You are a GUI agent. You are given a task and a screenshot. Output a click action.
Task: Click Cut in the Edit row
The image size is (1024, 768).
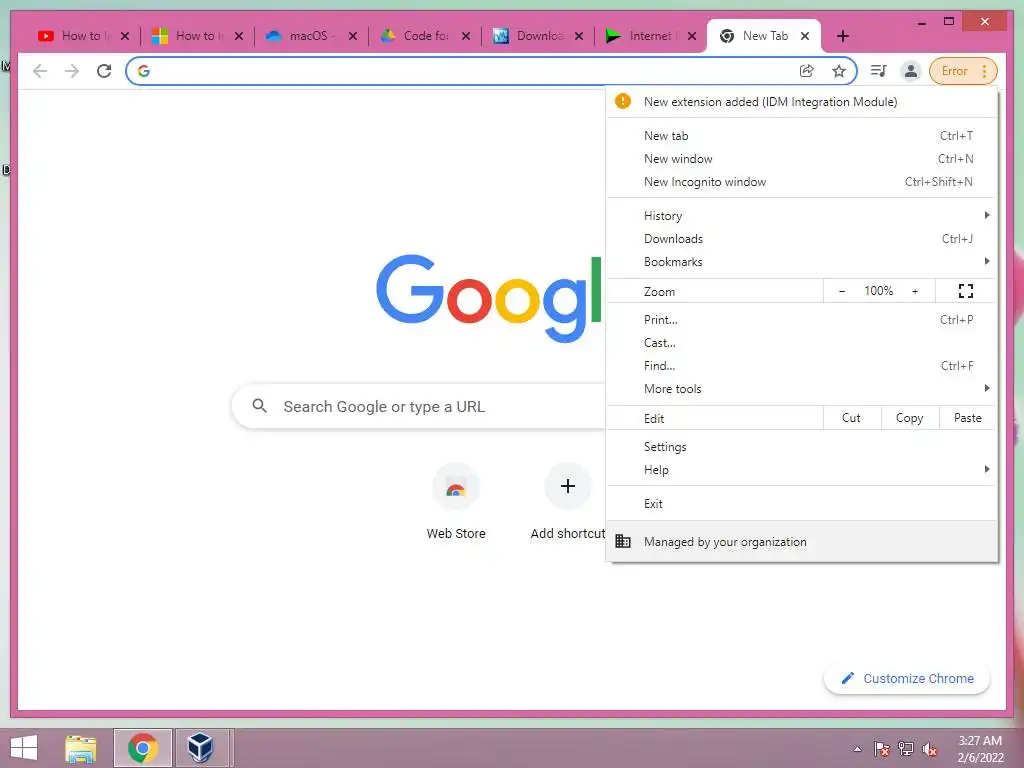(852, 418)
